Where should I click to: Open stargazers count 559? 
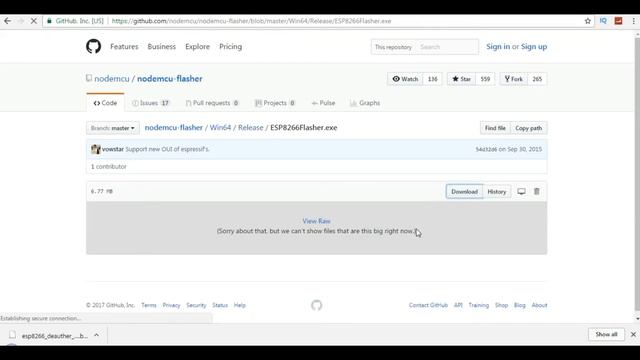[x=485, y=79]
